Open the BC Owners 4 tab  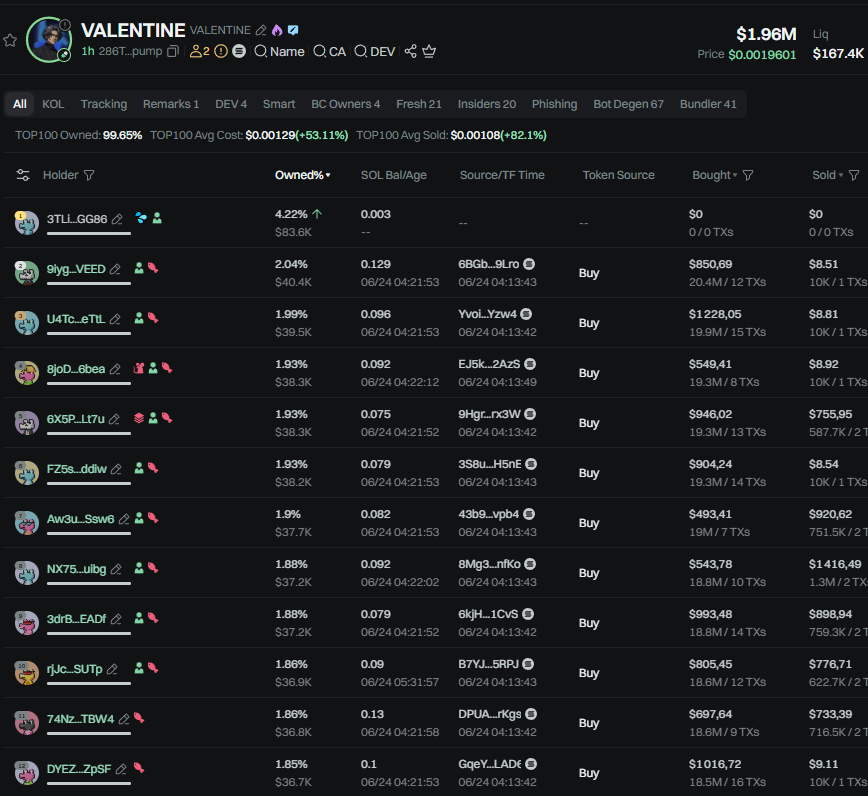tap(345, 104)
